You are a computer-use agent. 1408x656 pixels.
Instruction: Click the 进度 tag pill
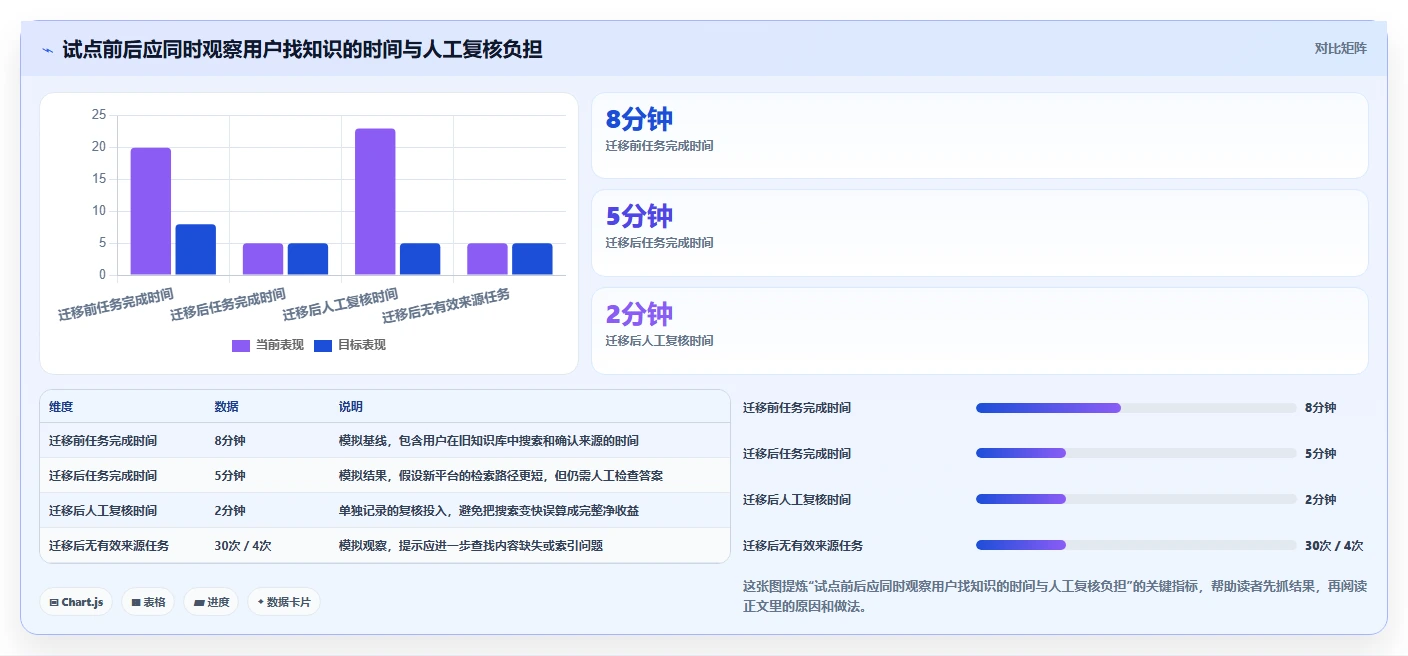(x=211, y=602)
